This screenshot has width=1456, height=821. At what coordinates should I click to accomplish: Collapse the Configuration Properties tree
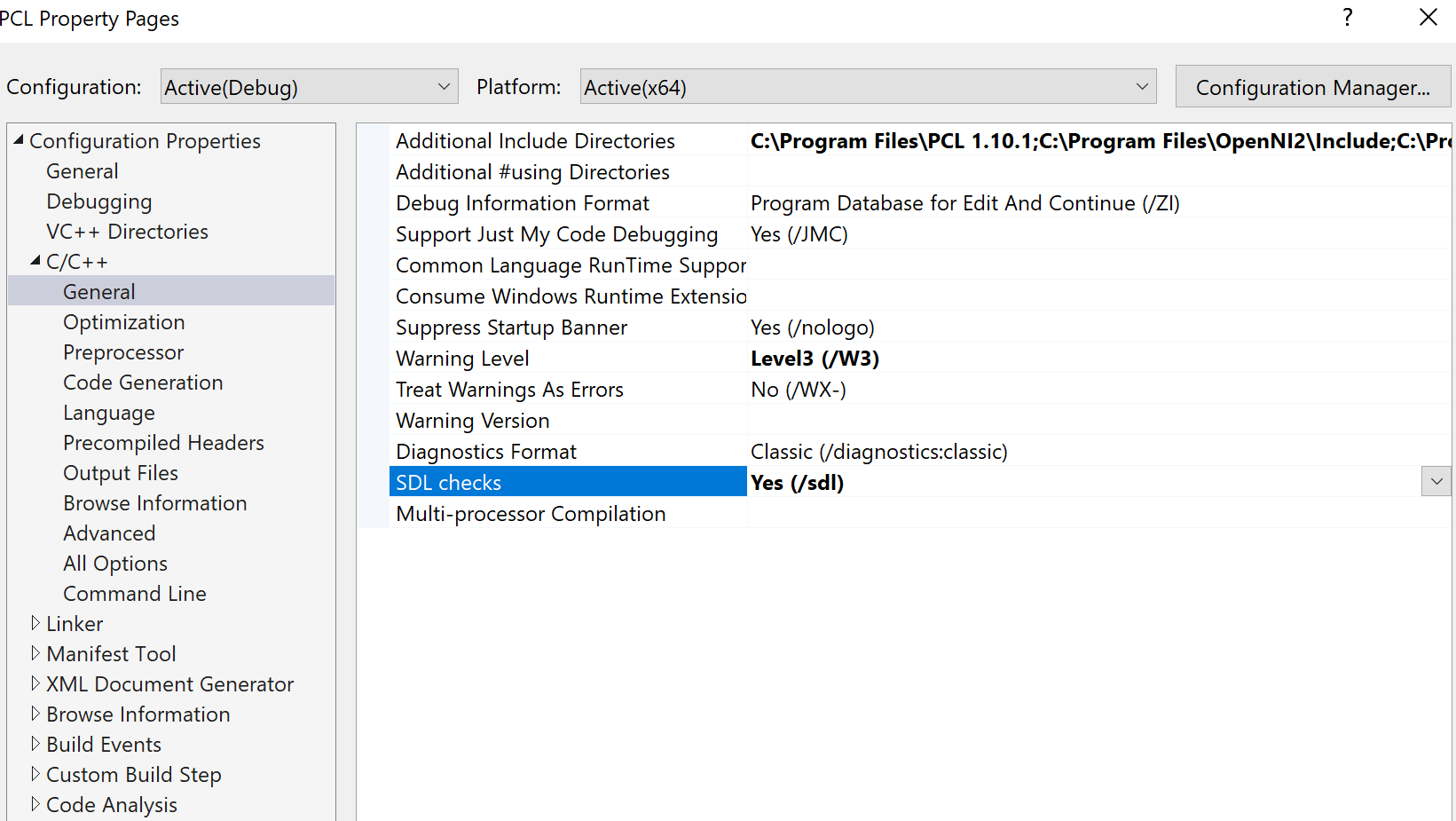click(20, 139)
